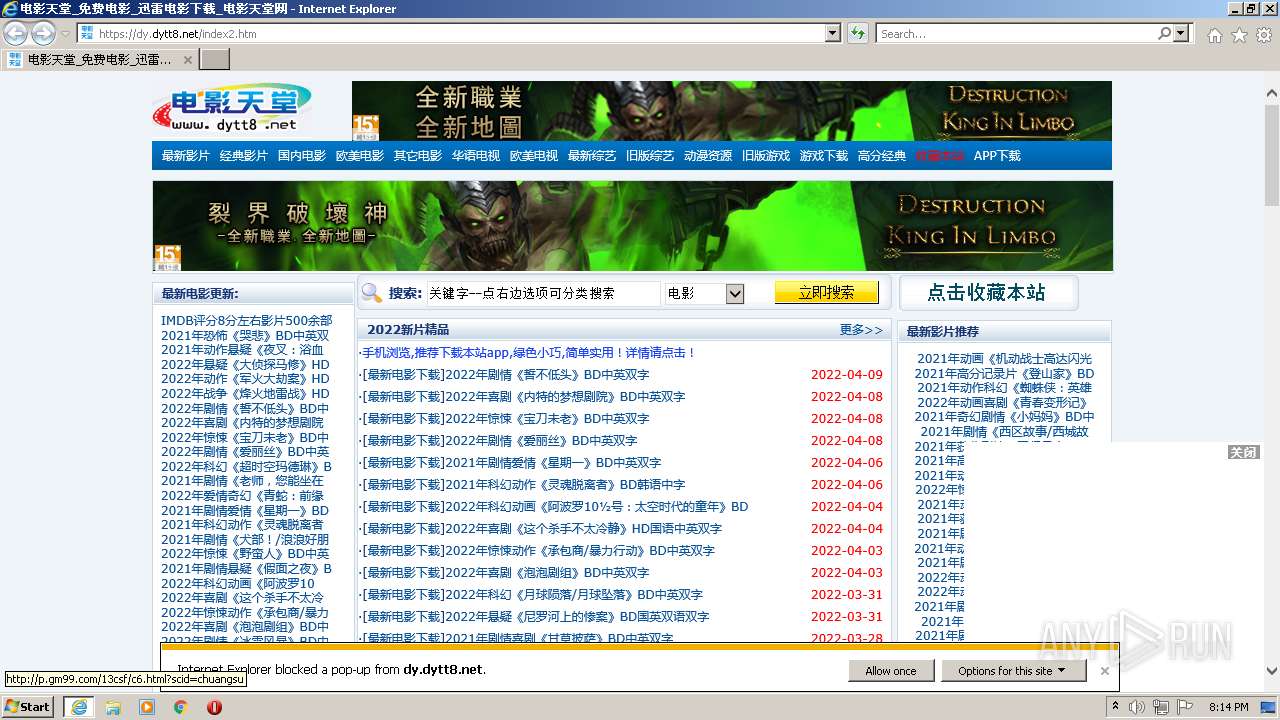
Task: Open a new blank tab
Action: (x=215, y=59)
